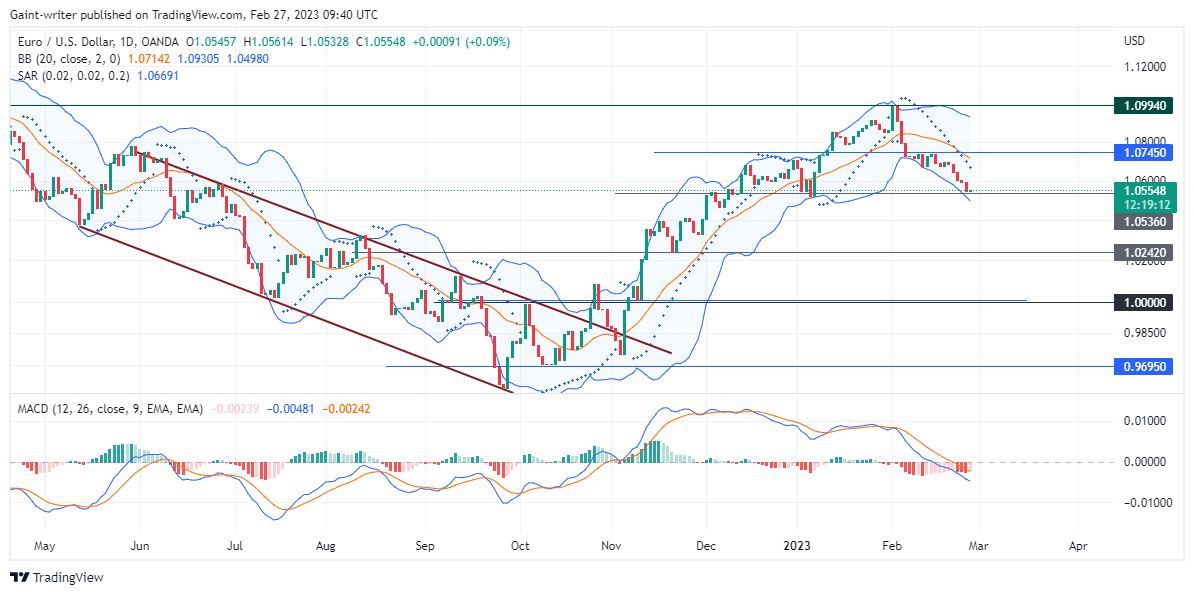Click the 1.12000 price axis tick
Screen dimensions: 1194x595
pos(1145,67)
